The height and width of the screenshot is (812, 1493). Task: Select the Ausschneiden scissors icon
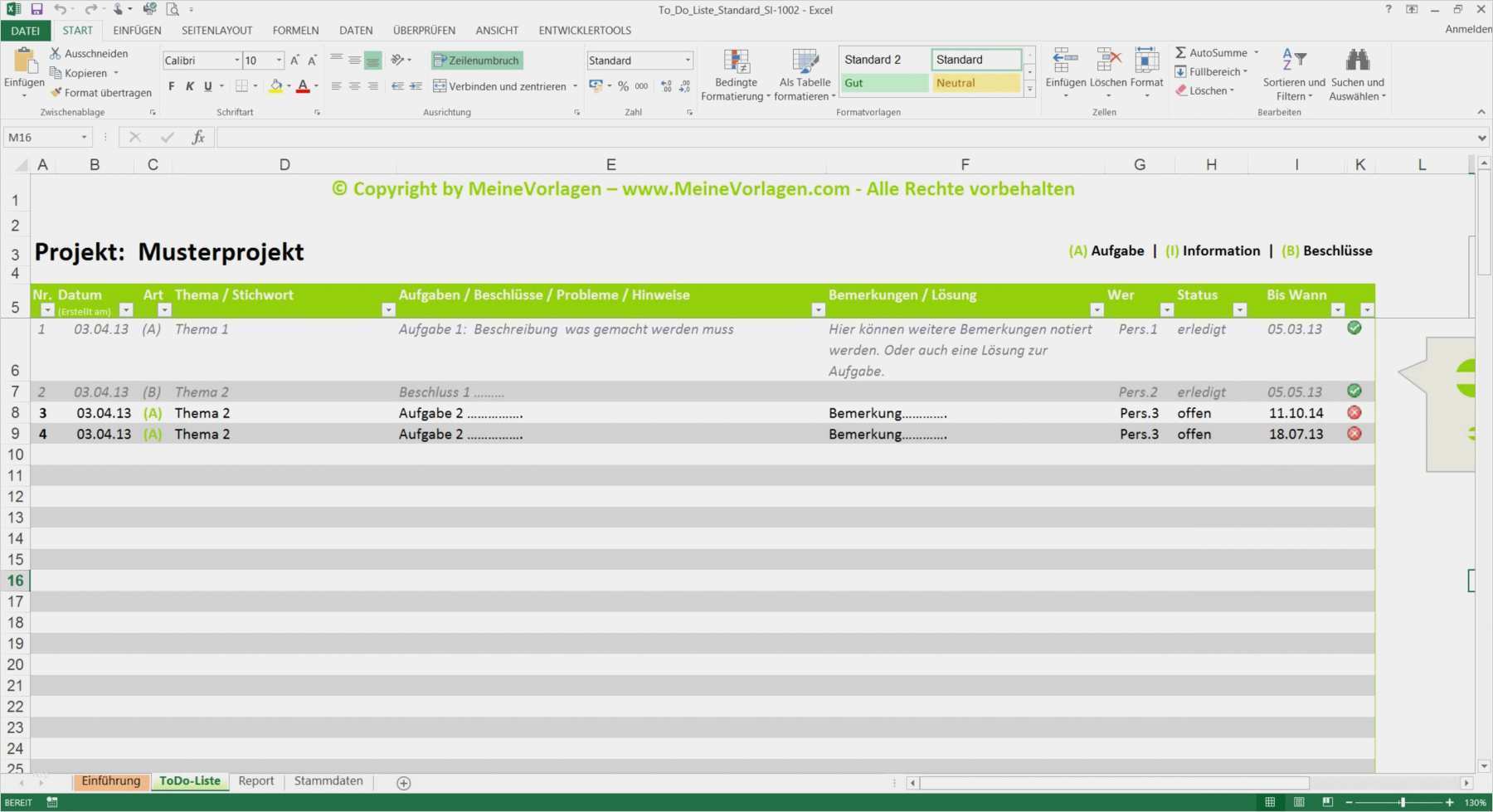pos(55,52)
